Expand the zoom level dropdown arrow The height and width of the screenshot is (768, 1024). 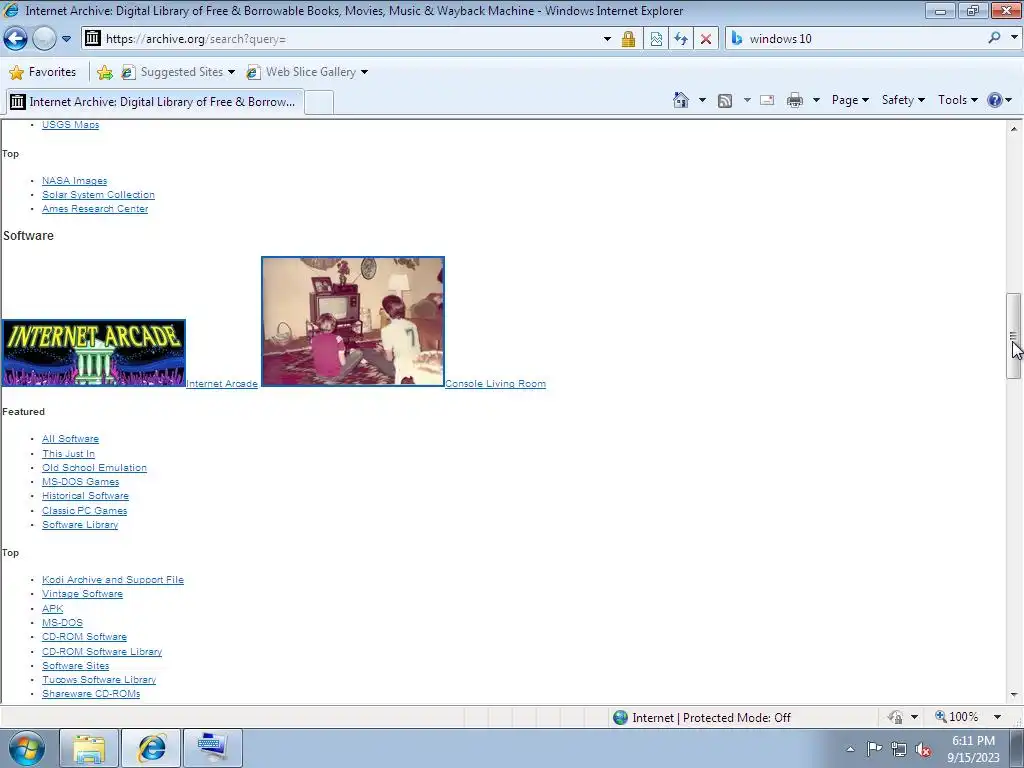pos(997,717)
